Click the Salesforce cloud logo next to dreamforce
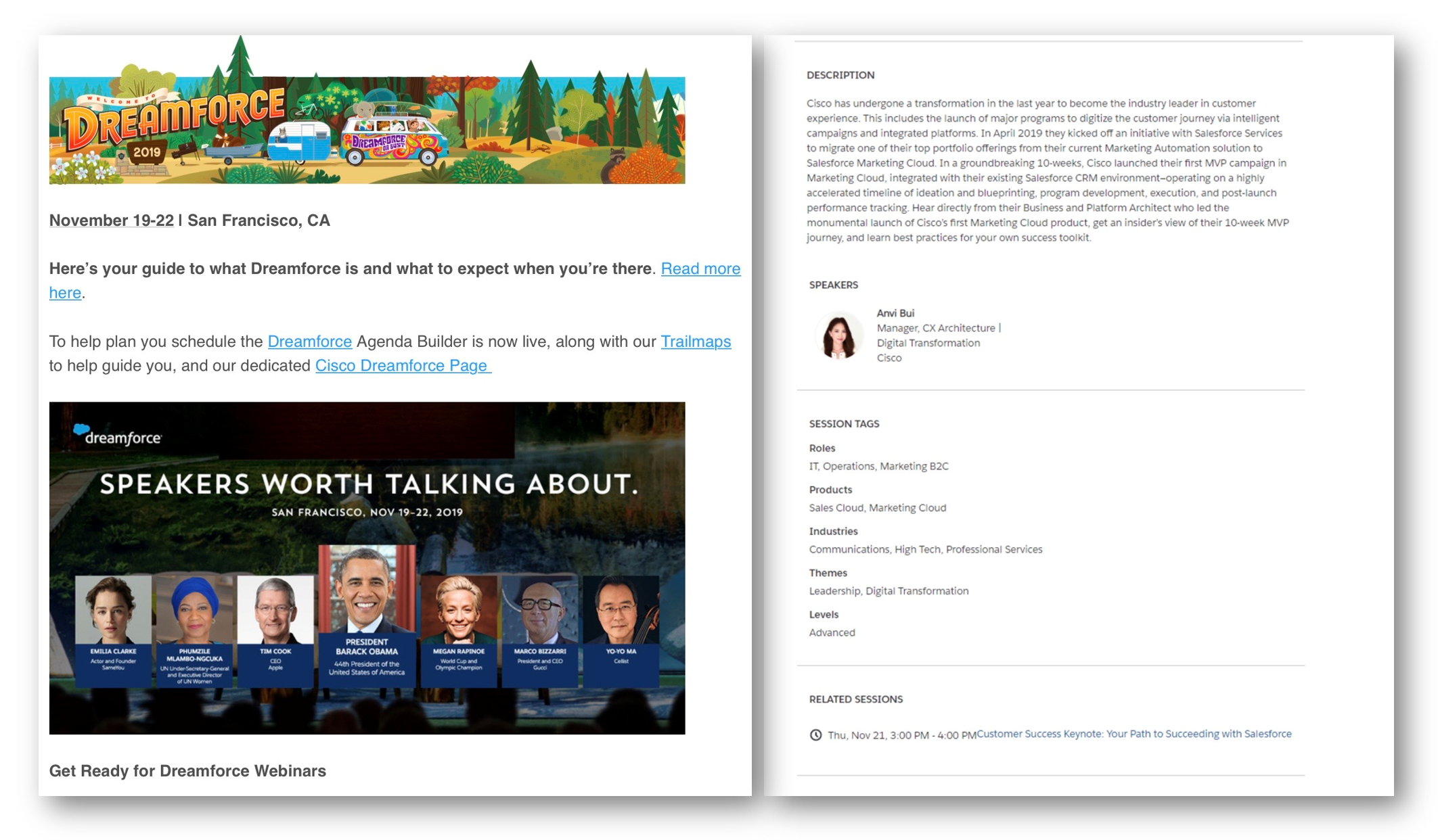Screen dimensions: 1438x840 [x=81, y=429]
